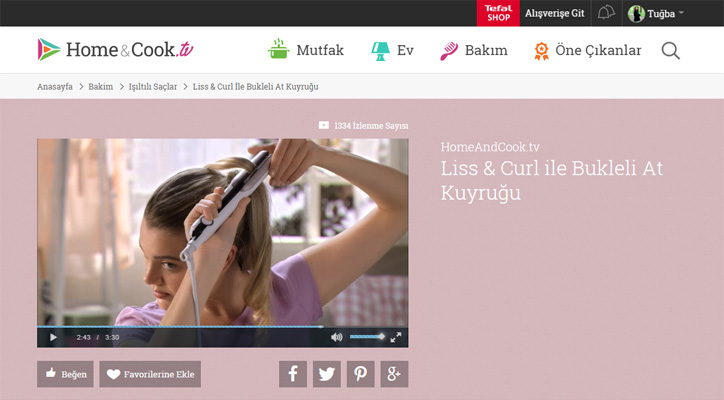Click the green cooking pot icon
Viewport: 724px width, 400px height.
tap(278, 49)
